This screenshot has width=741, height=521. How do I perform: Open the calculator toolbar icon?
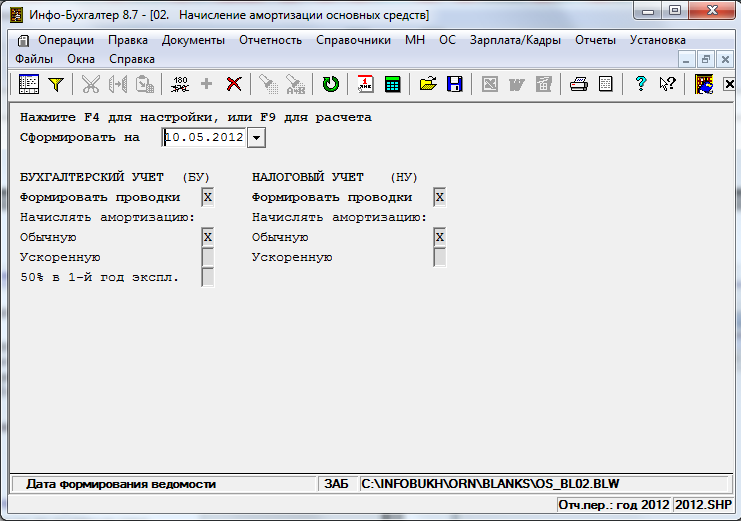click(392, 84)
